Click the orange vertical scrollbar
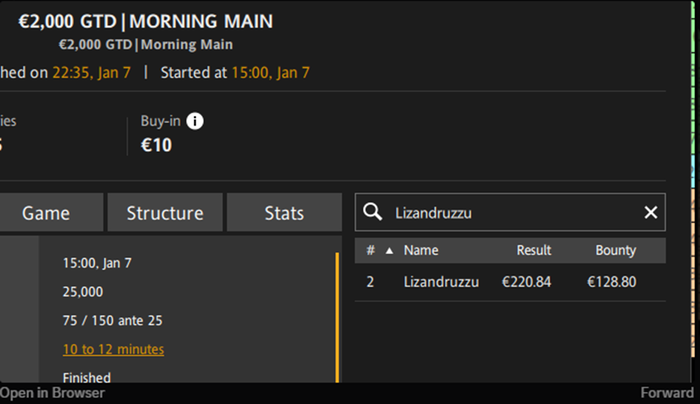 338,315
